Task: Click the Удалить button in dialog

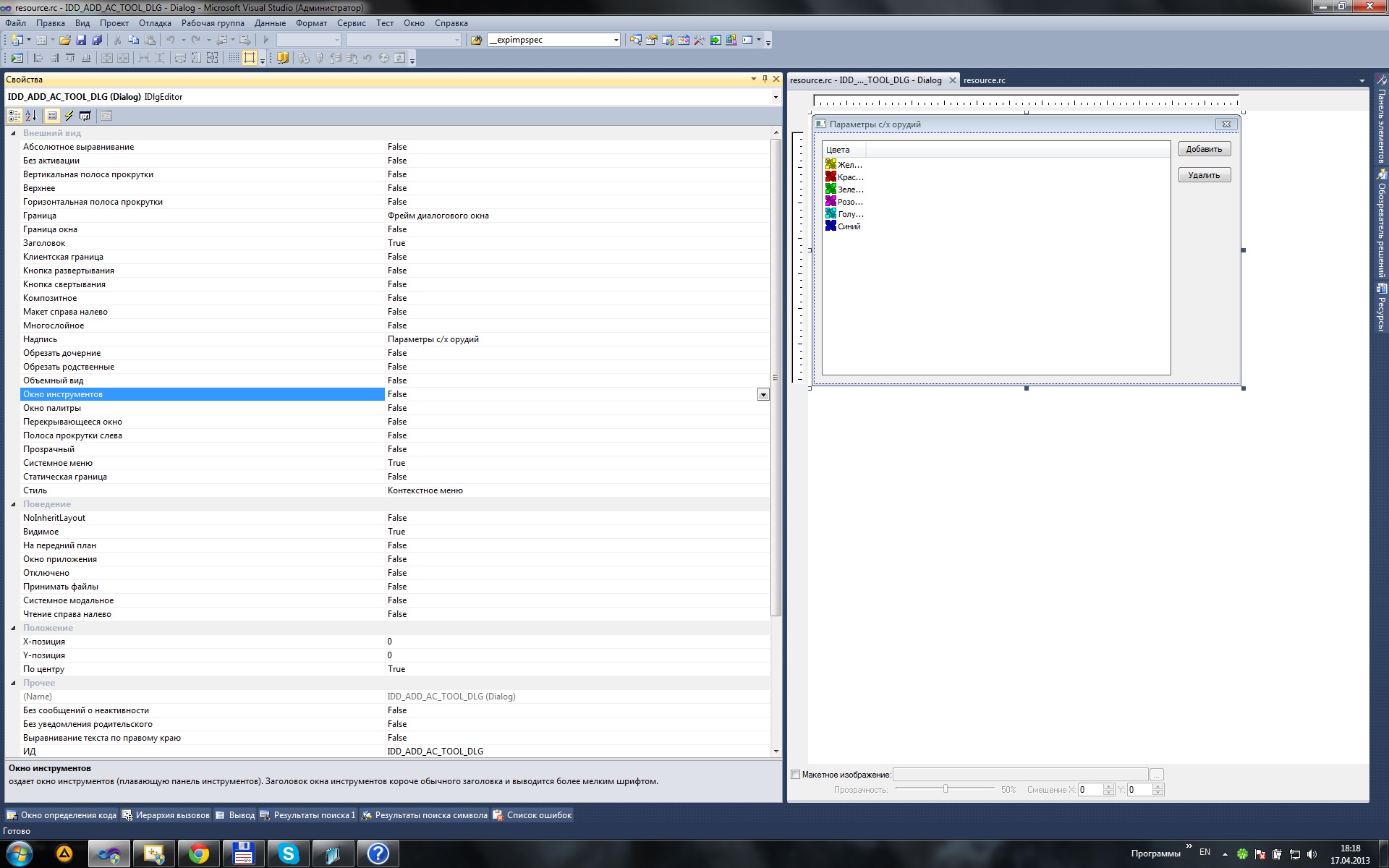Action: 1204,175
